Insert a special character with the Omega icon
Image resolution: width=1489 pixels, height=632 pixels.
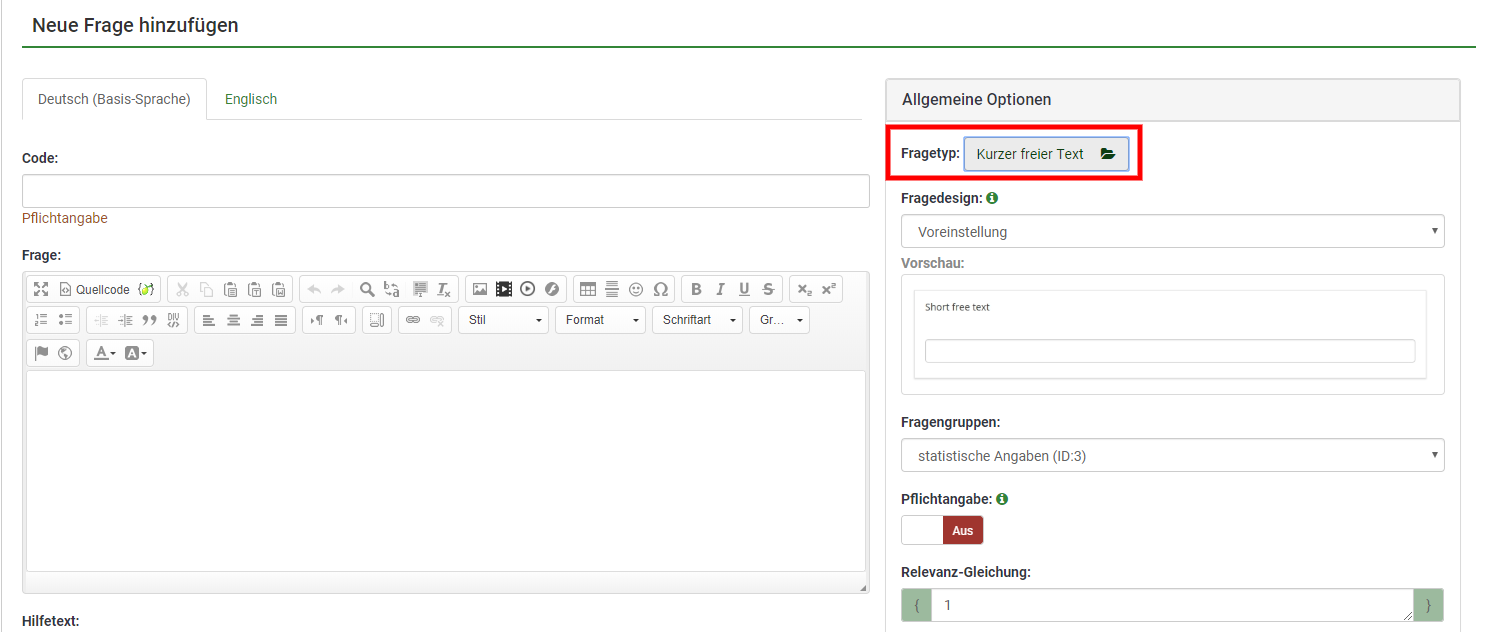click(x=660, y=289)
